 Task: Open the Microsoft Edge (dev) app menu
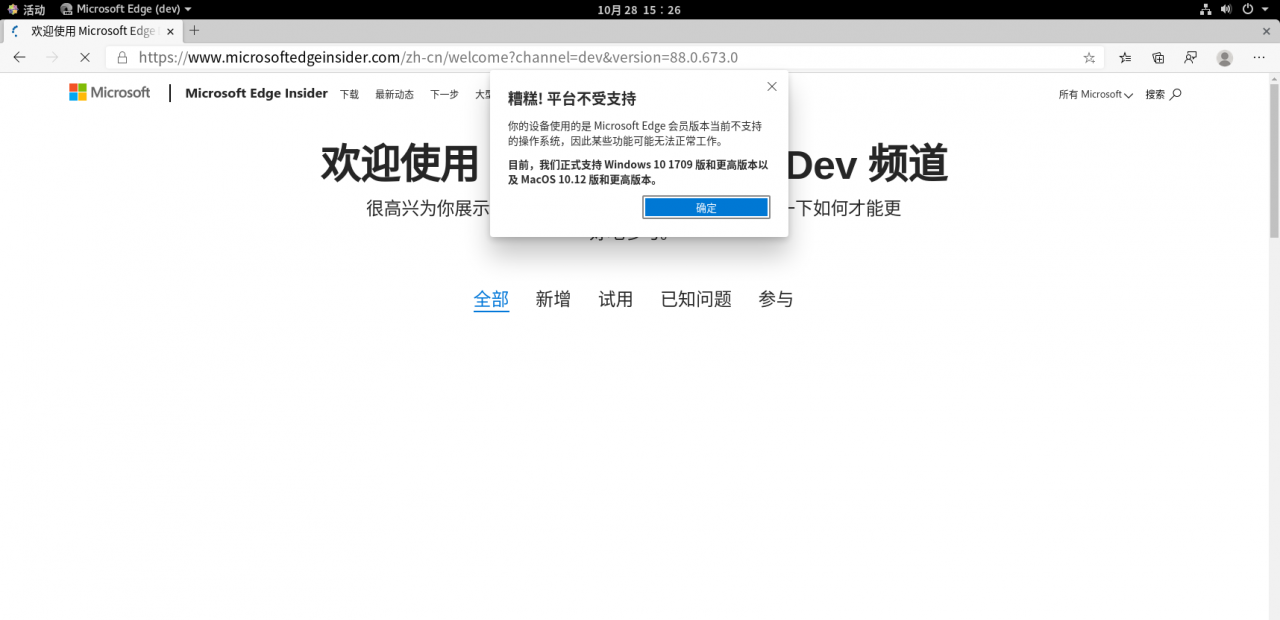[126, 9]
